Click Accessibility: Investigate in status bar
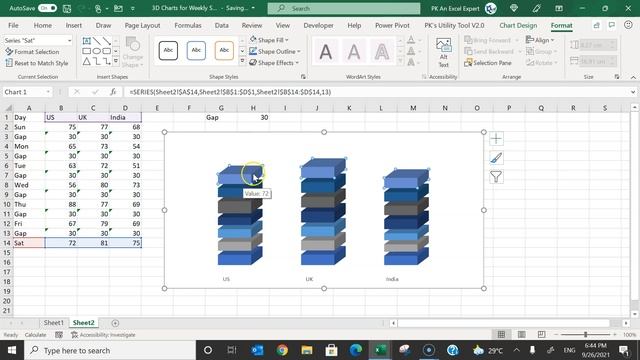 [104, 335]
